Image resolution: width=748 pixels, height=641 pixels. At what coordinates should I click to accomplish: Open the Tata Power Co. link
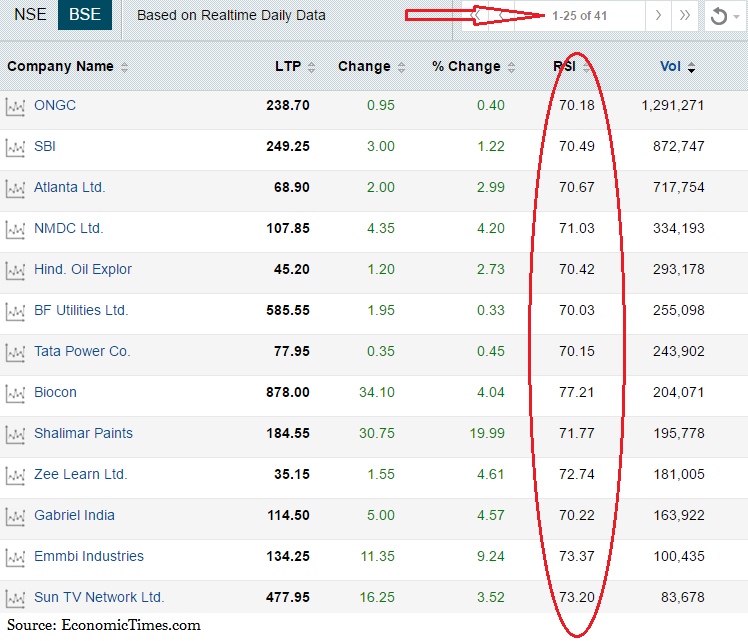coord(82,351)
